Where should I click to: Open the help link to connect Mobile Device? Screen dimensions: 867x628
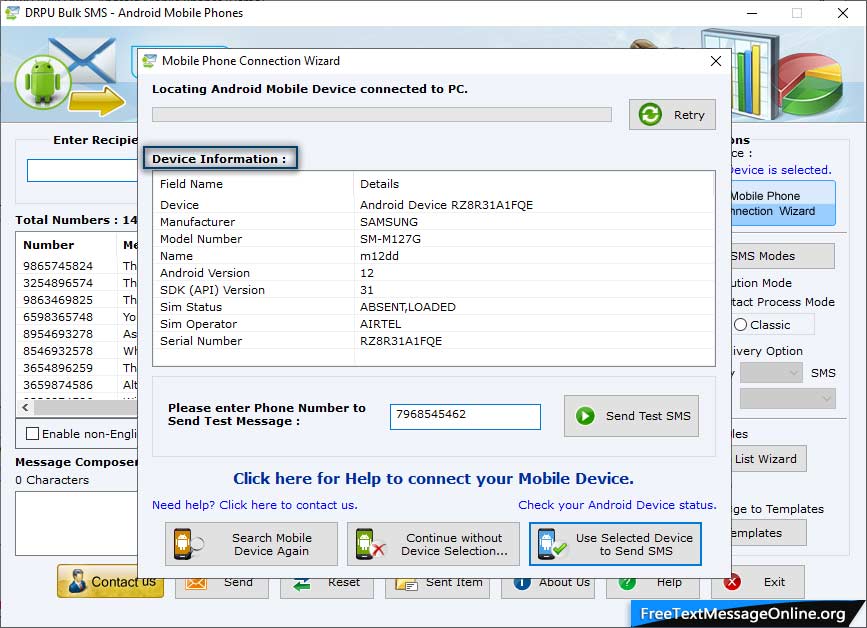(434, 479)
